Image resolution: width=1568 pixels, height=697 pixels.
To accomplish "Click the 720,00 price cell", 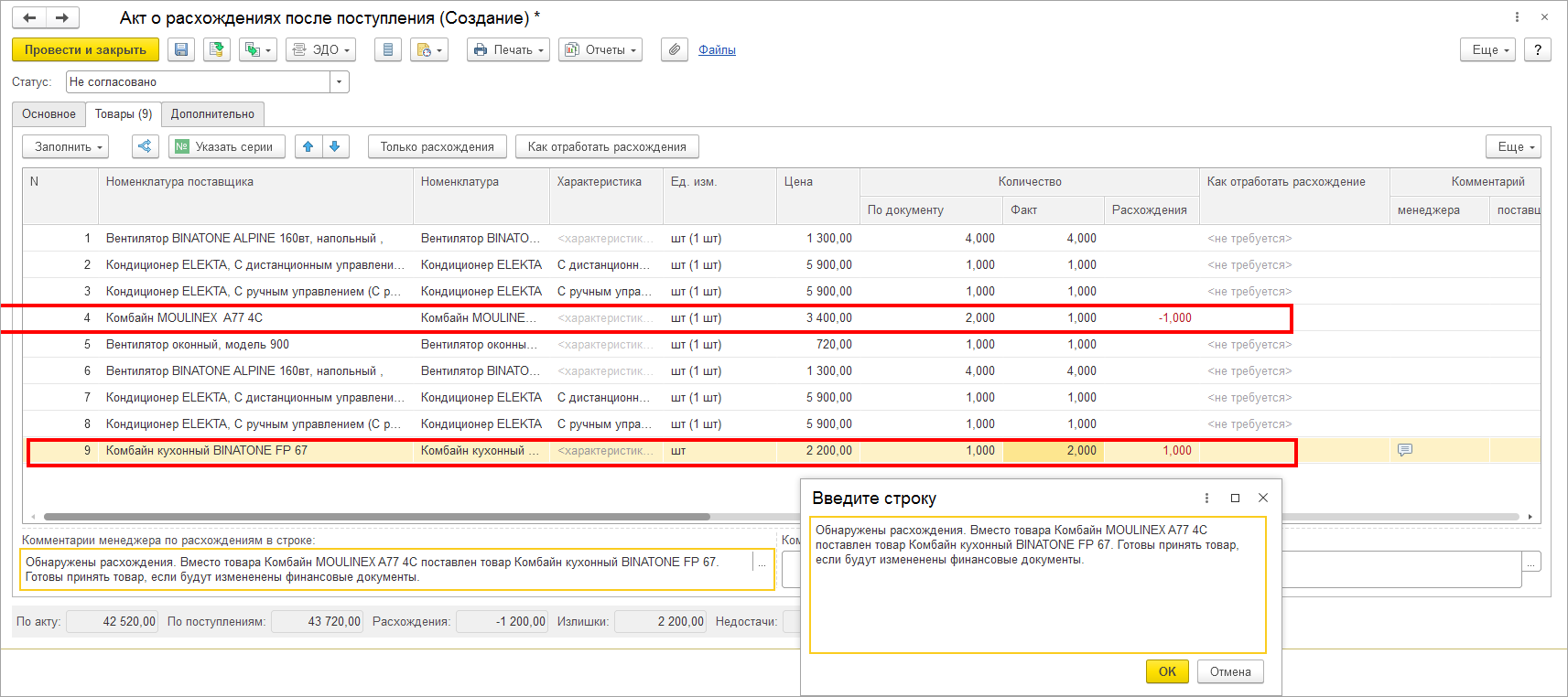I will (818, 345).
